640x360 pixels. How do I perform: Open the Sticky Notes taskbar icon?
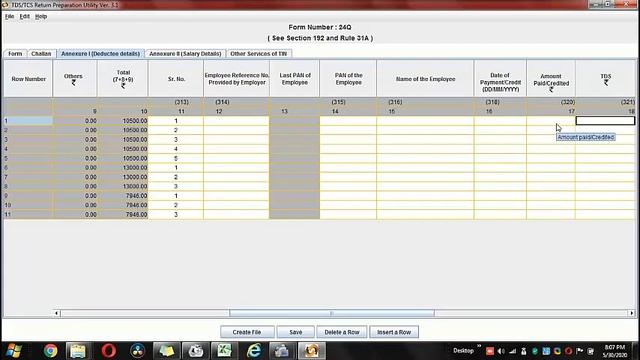tap(166, 351)
